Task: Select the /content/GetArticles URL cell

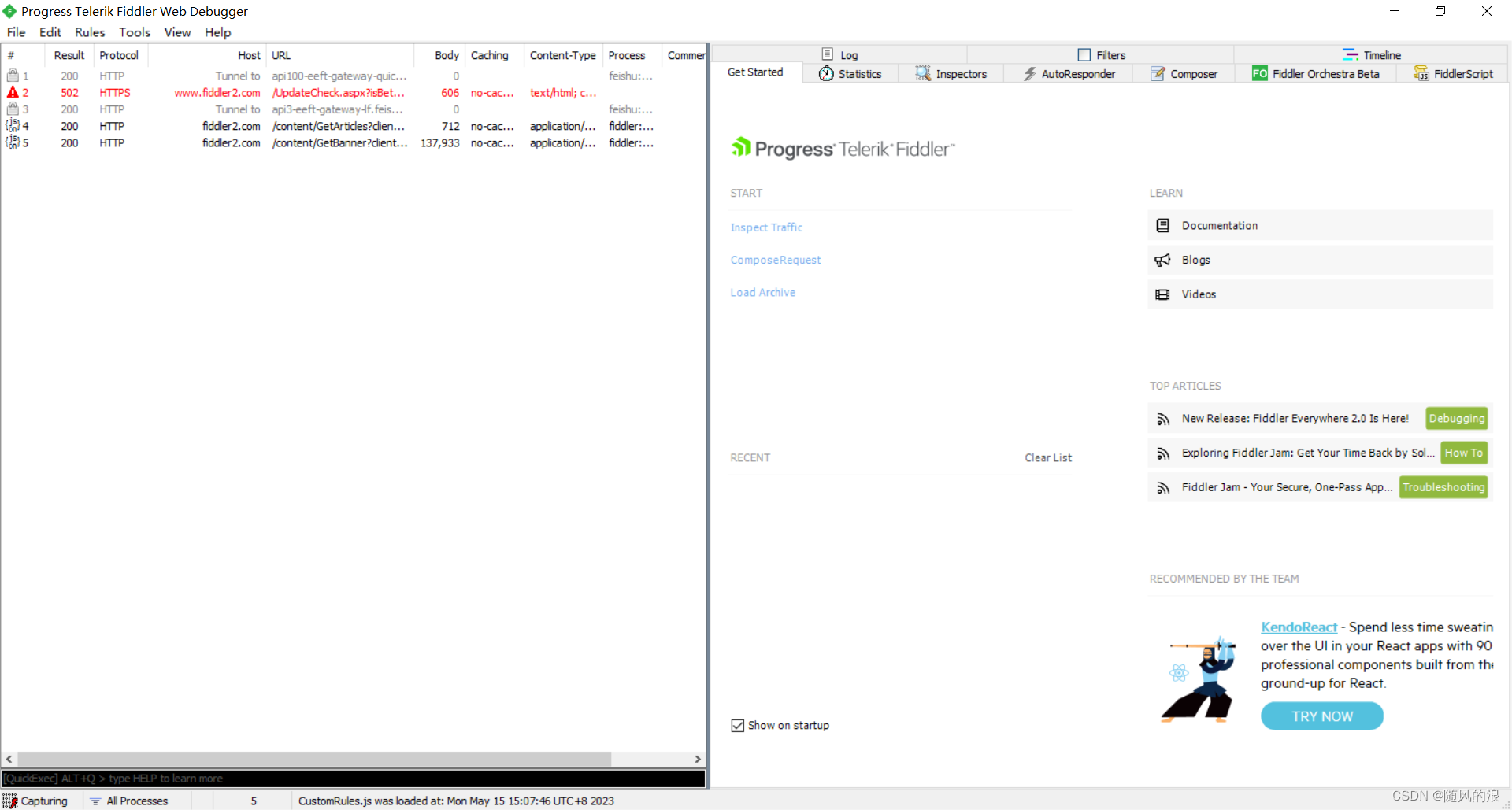Action: coord(339,126)
